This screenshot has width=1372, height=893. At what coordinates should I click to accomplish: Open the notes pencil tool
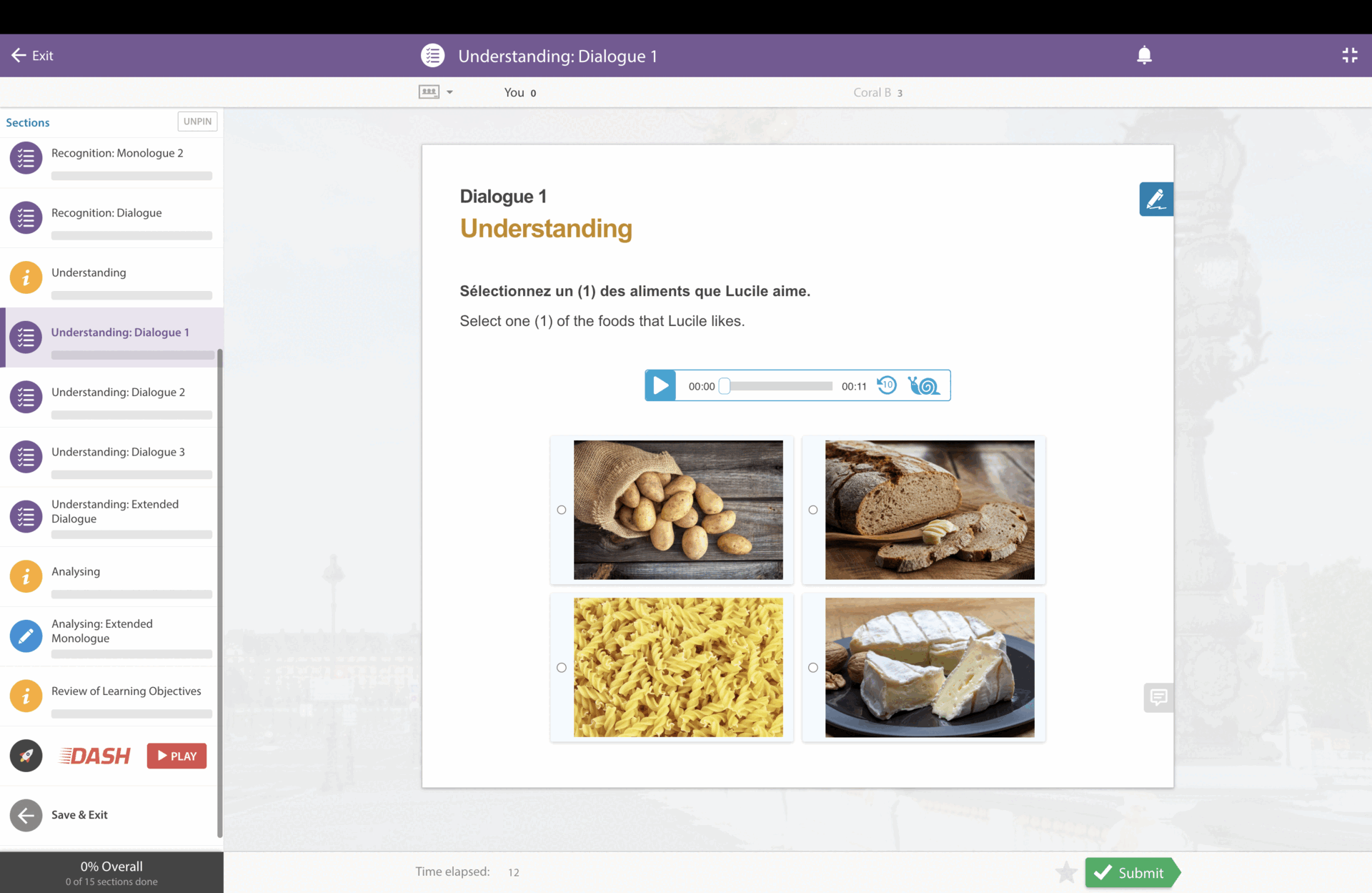[x=1155, y=199]
